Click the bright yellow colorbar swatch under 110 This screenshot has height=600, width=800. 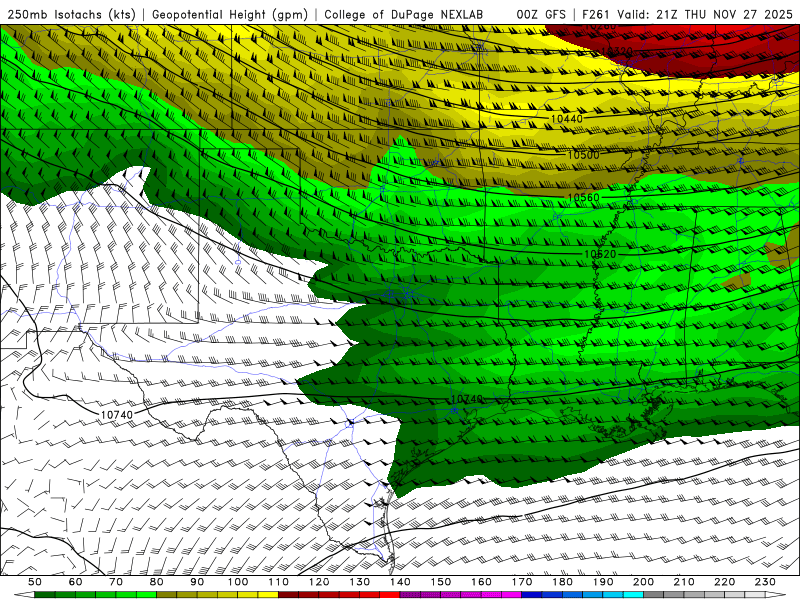click(x=268, y=595)
